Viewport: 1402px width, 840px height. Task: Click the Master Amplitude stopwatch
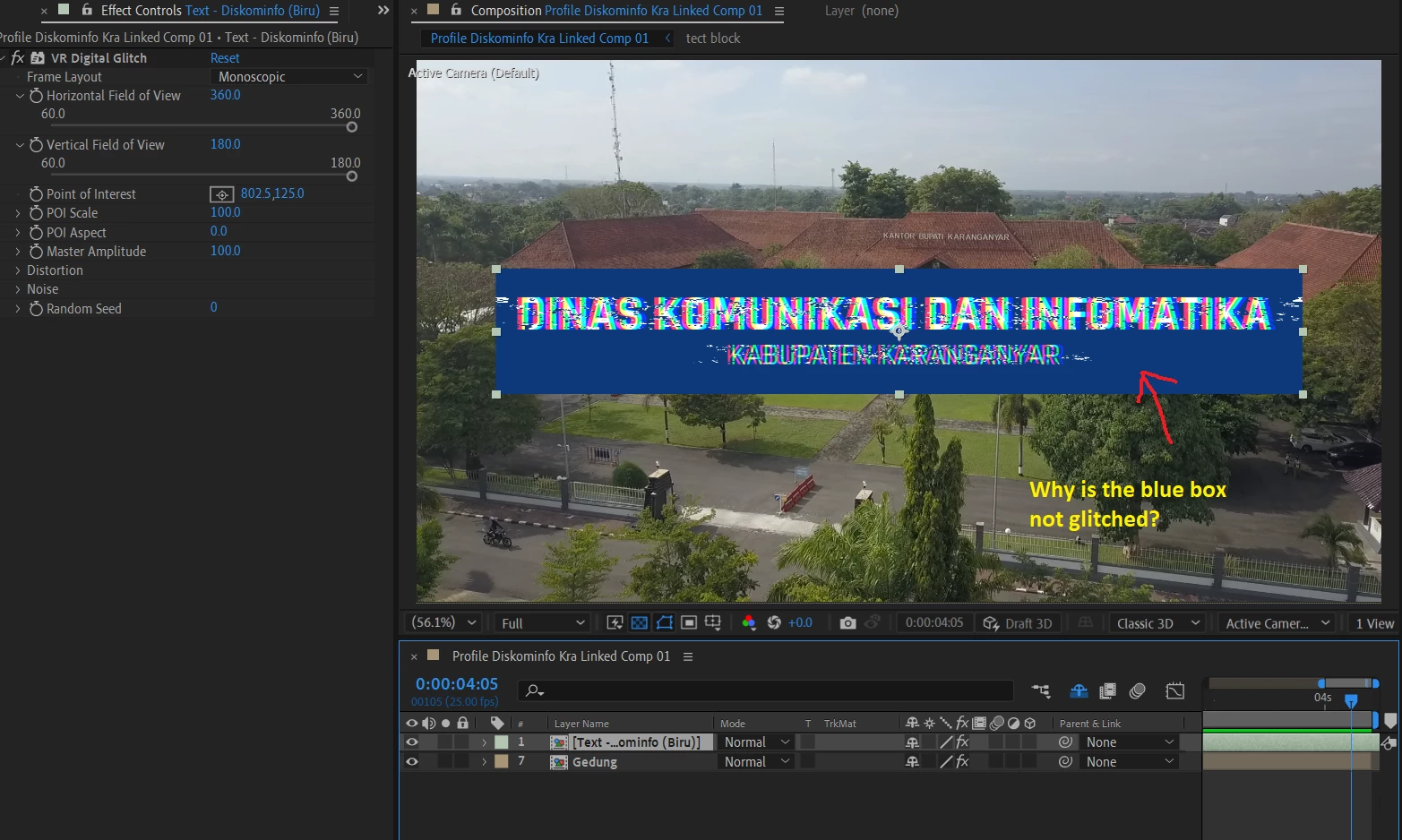pos(36,252)
